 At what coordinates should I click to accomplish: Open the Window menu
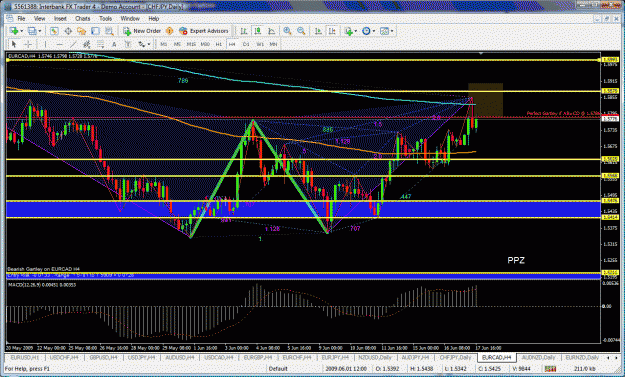130,19
